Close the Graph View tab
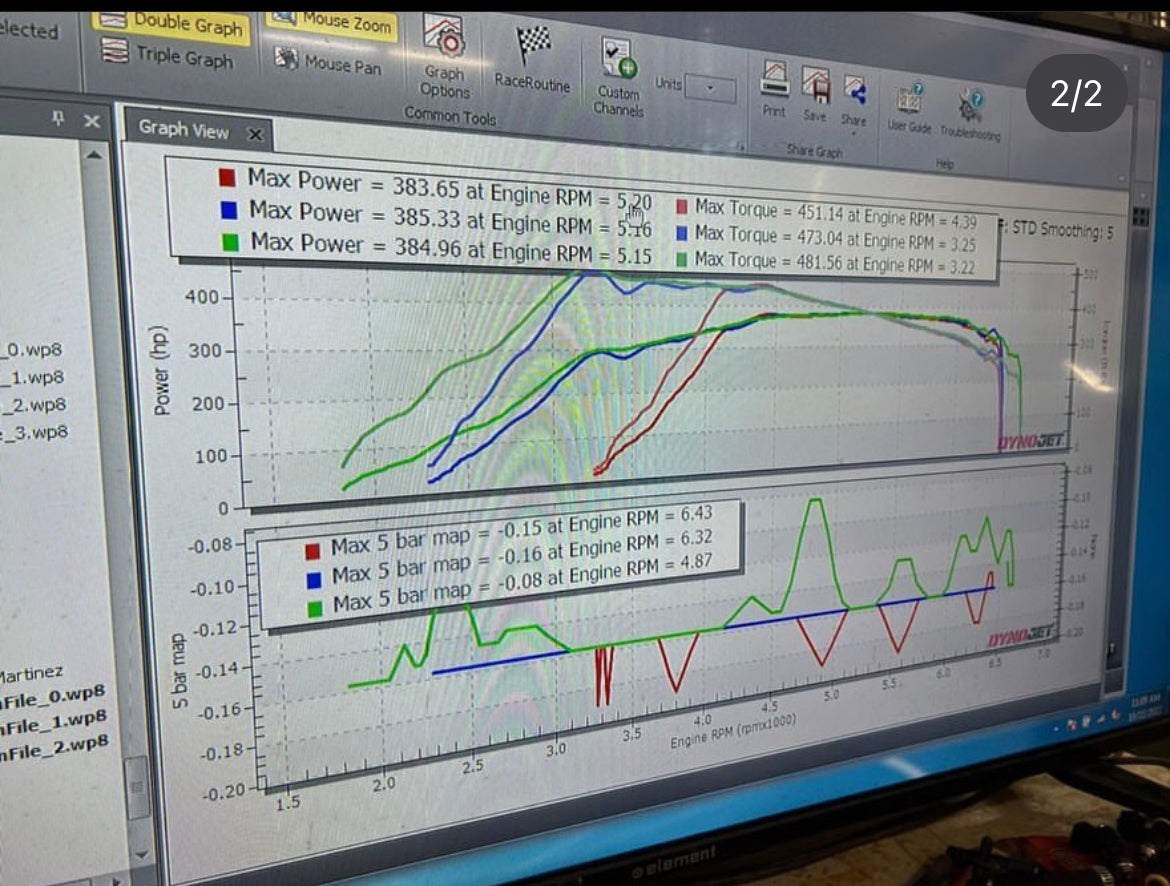The image size is (1170, 886). 256,131
